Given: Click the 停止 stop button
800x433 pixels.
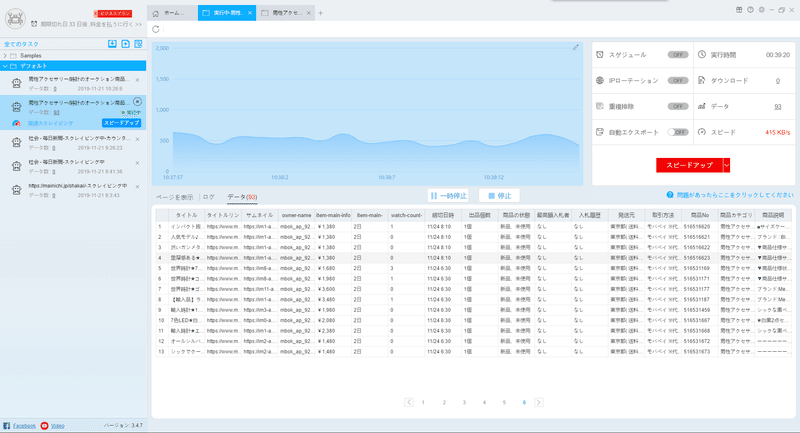Looking at the screenshot, I should coord(499,196).
